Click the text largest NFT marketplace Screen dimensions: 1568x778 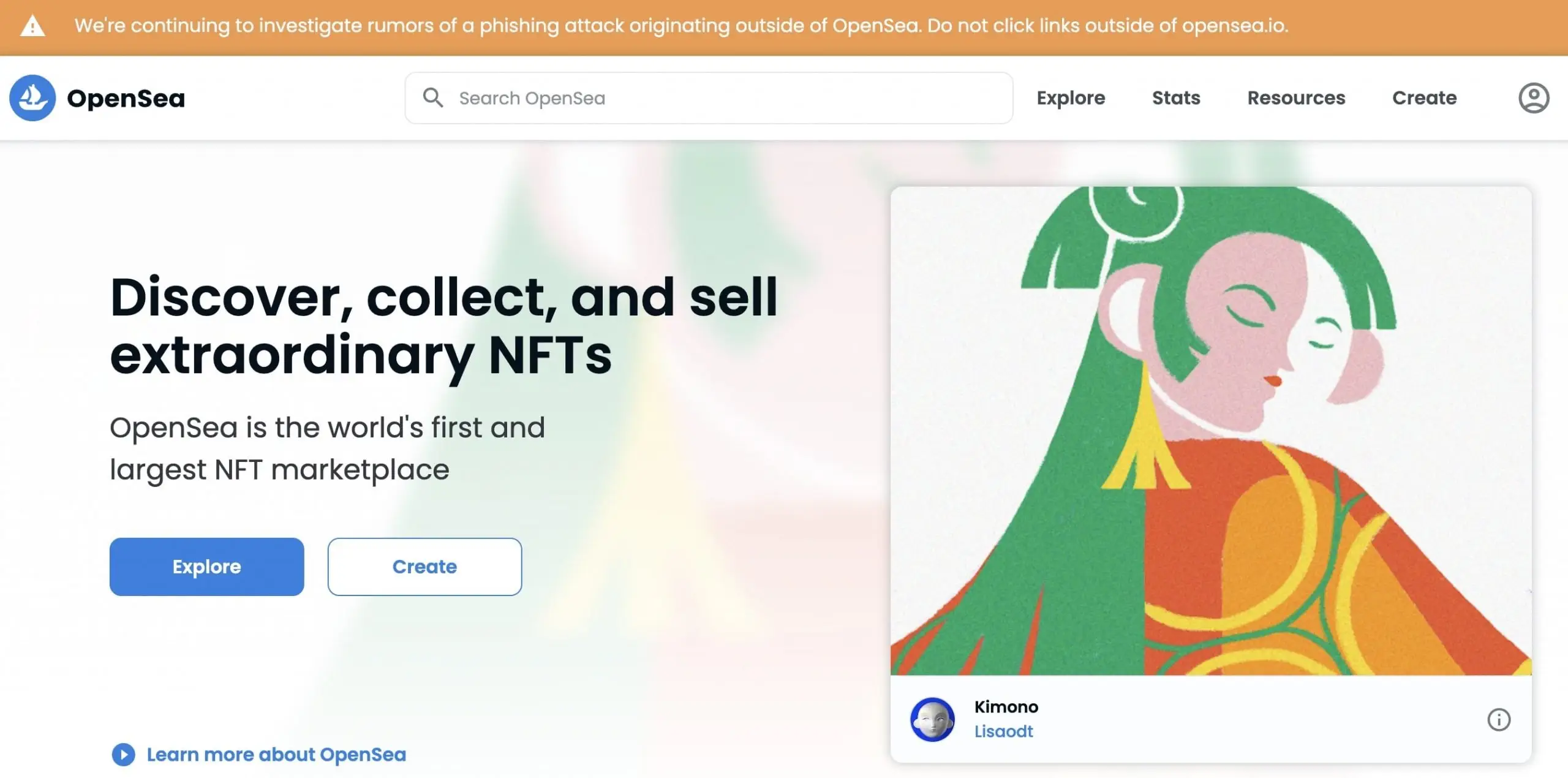[279, 470]
